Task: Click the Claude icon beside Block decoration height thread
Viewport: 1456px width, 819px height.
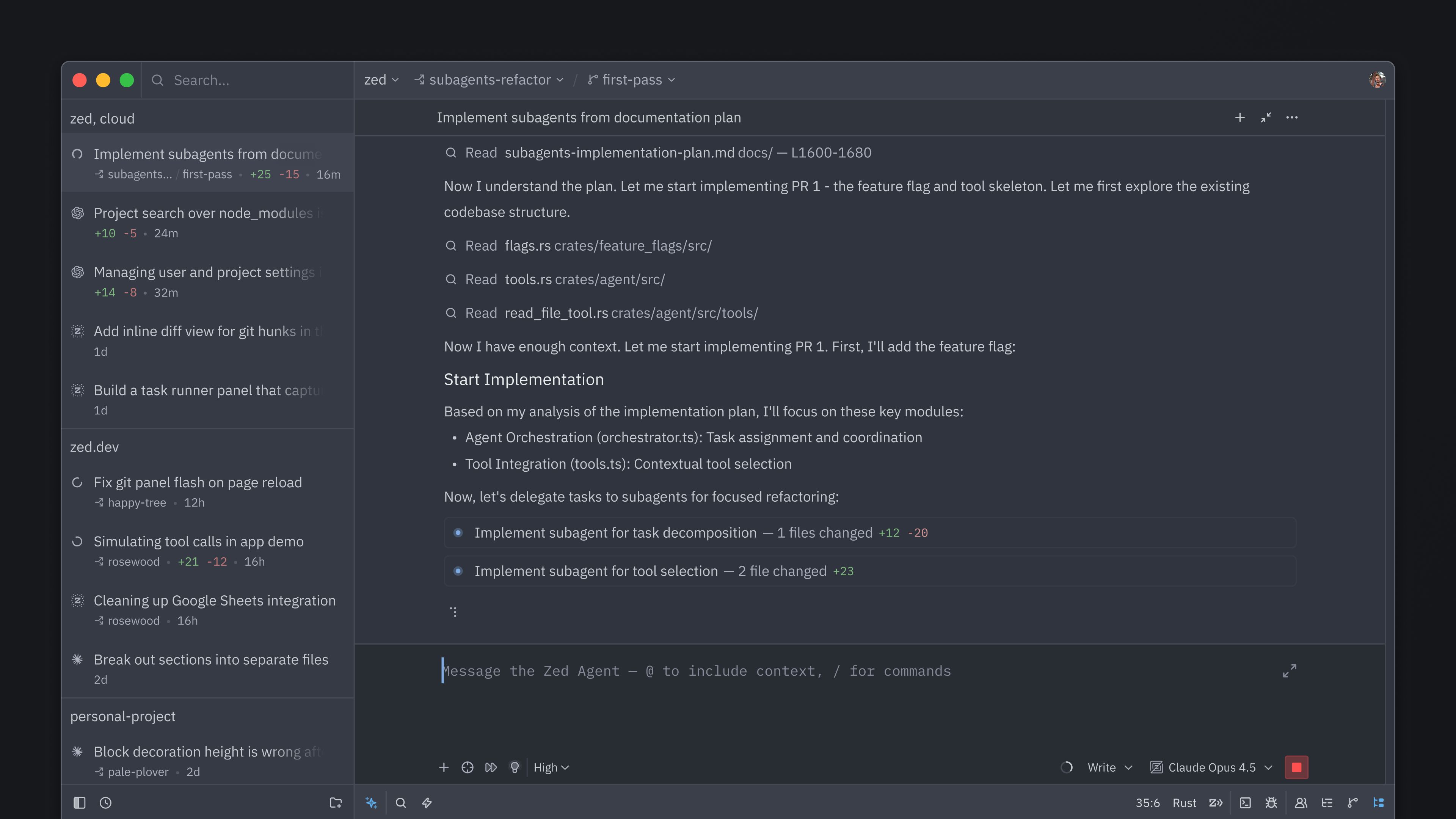Action: (77, 751)
